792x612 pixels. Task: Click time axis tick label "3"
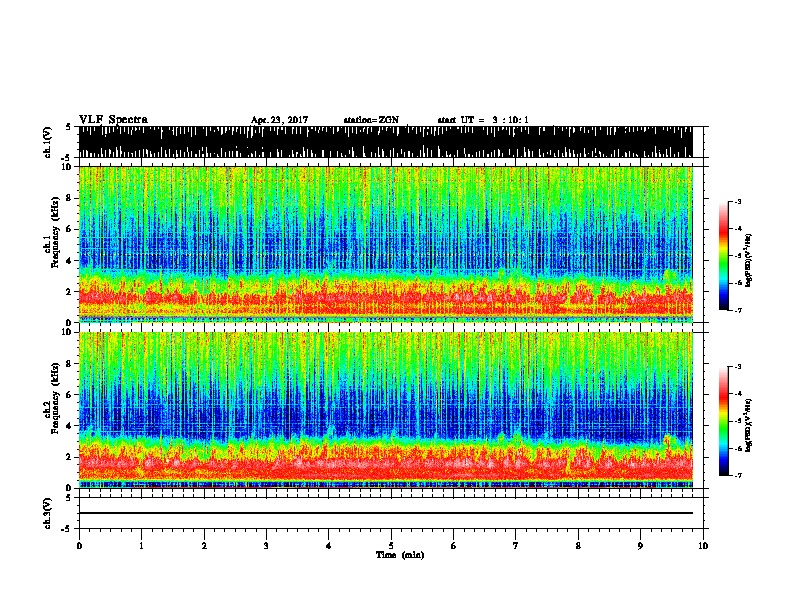coord(266,546)
